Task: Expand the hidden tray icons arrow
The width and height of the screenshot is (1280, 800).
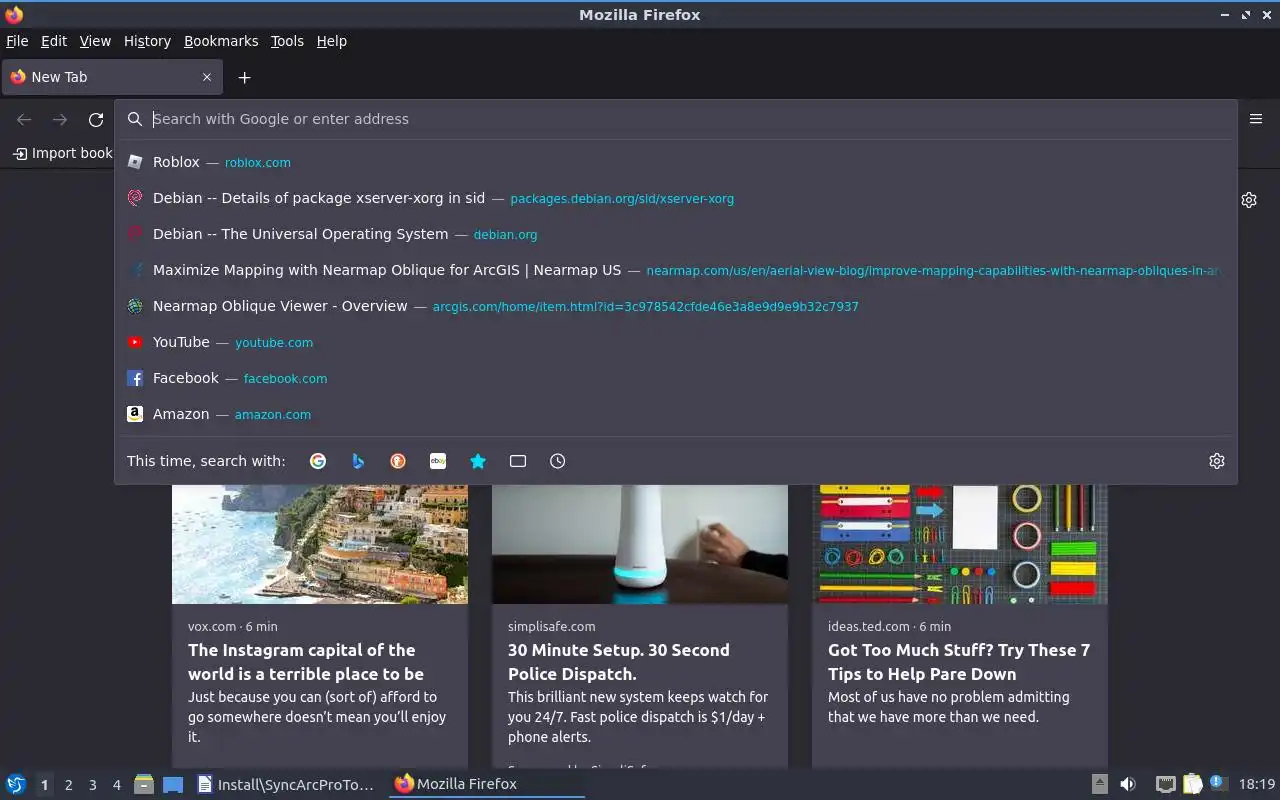Action: pos(1099,784)
